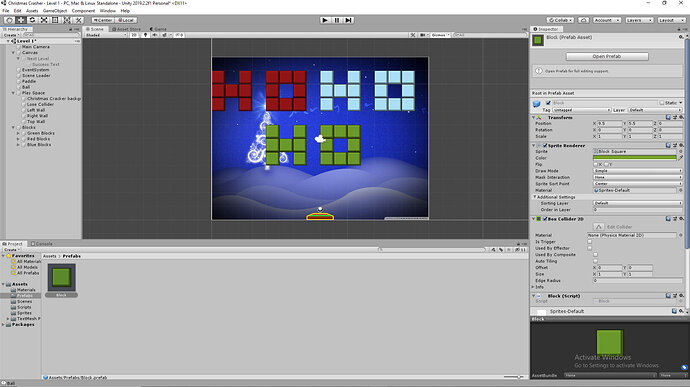Open the Layers dropdown in top toolbar

tap(639, 20)
